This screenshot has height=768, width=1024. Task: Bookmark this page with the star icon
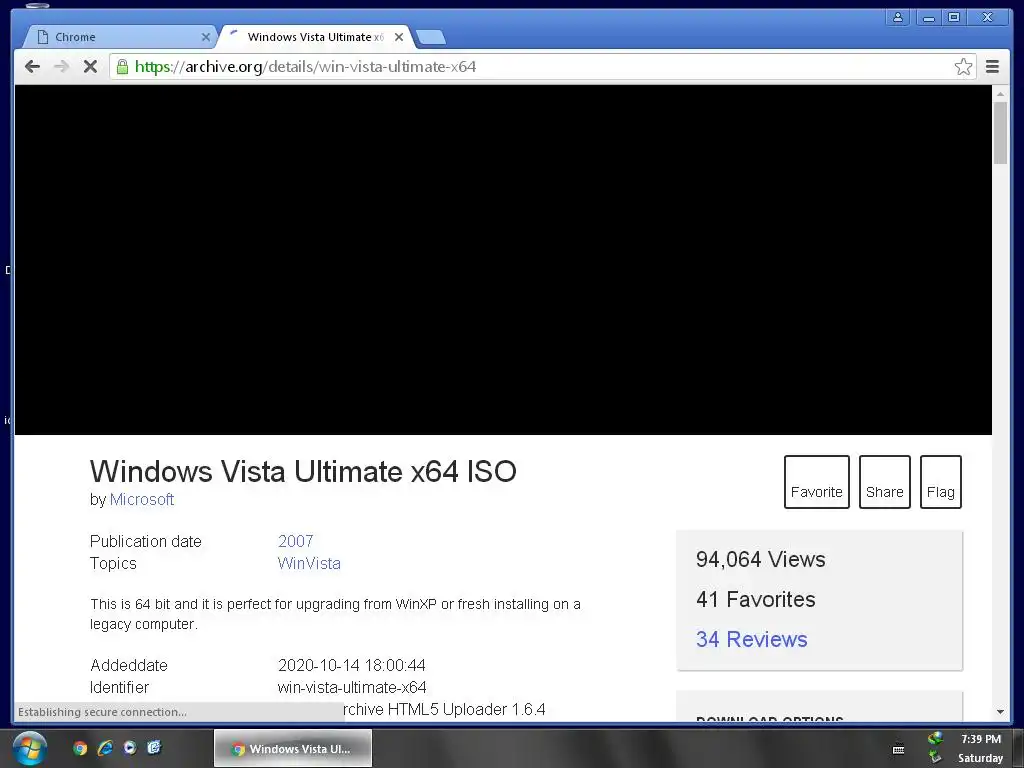pos(963,67)
